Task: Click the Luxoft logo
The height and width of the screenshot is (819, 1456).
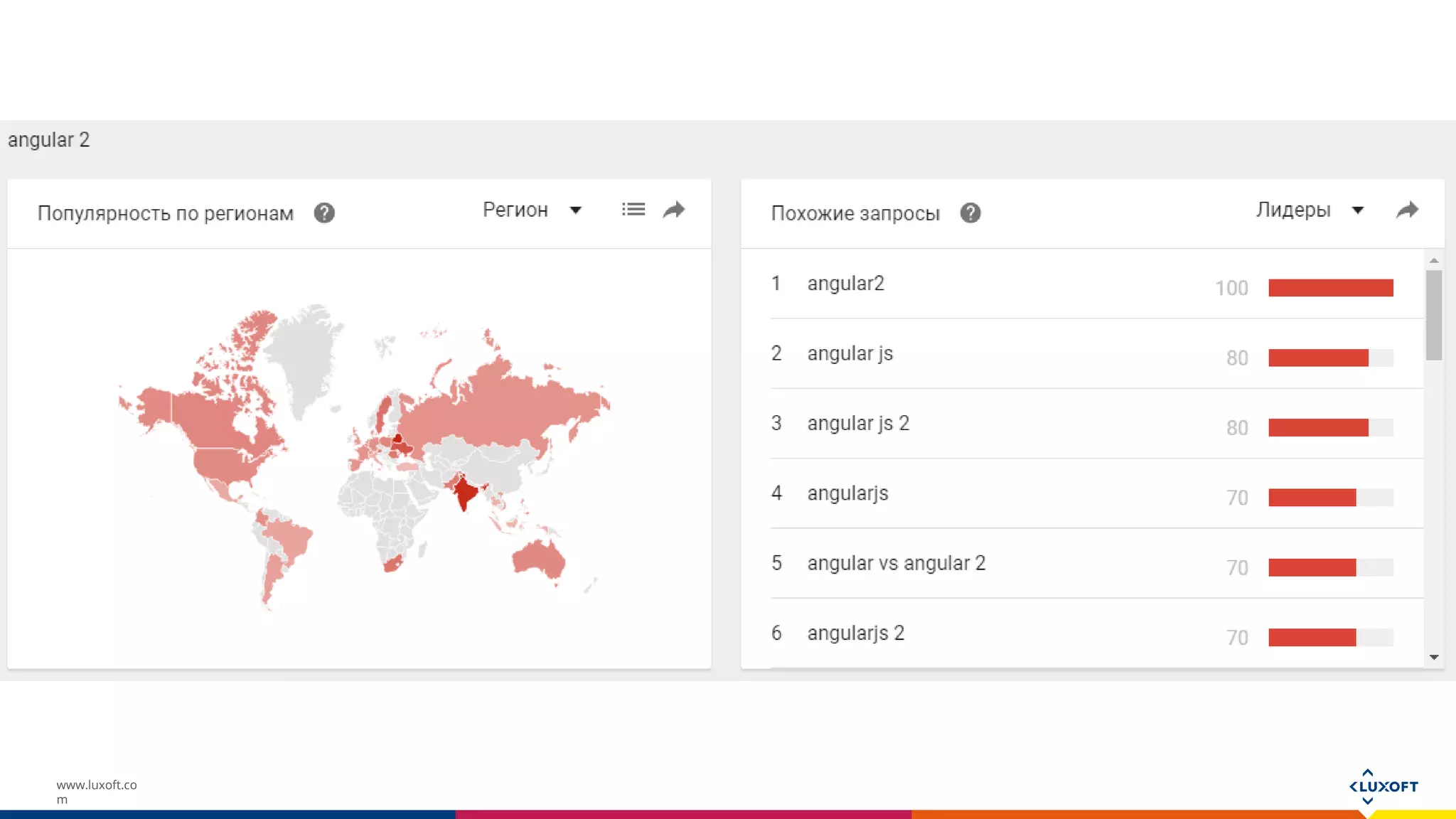Action: click(x=1383, y=786)
